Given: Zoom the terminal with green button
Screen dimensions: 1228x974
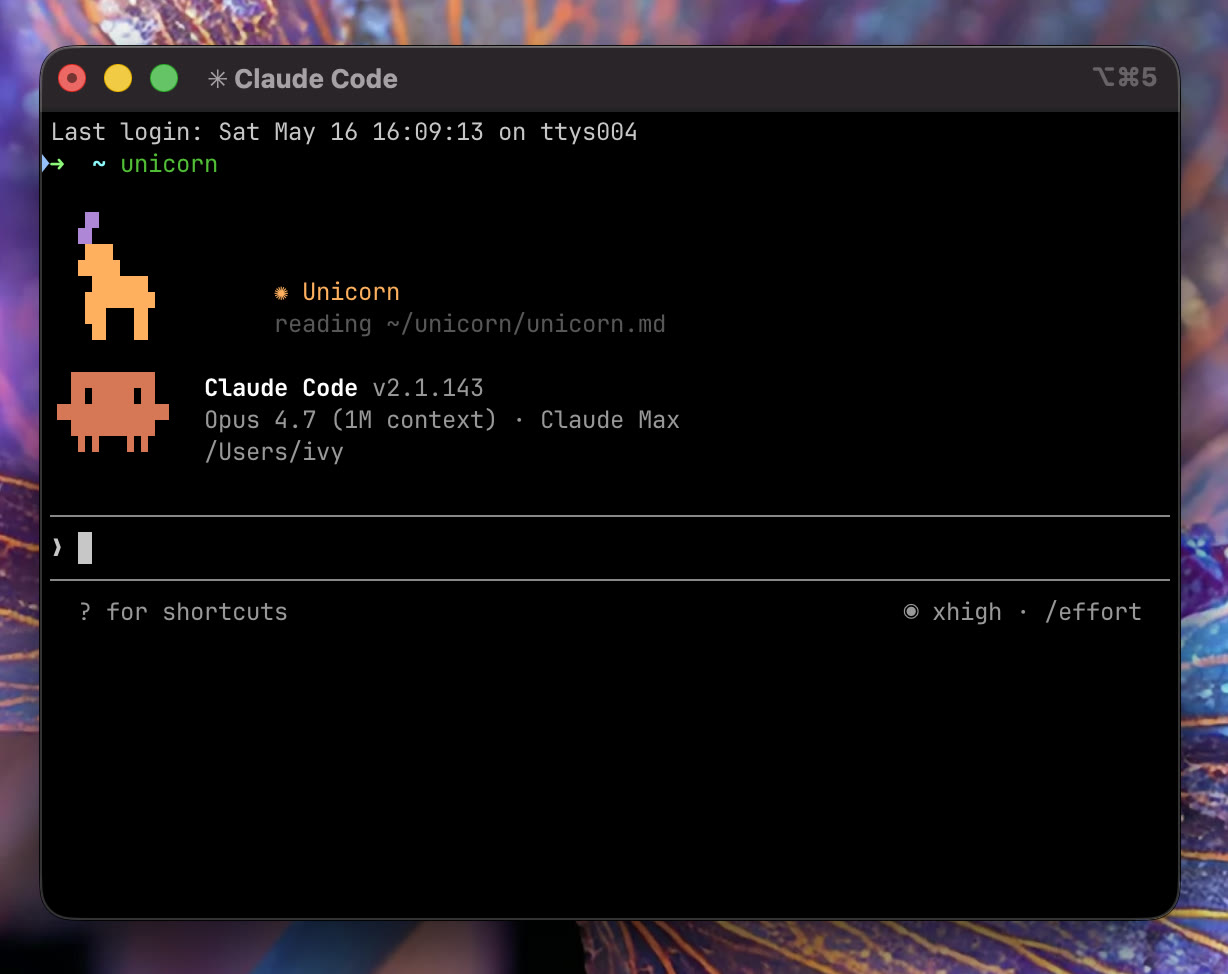Looking at the screenshot, I should pyautogui.click(x=164, y=78).
